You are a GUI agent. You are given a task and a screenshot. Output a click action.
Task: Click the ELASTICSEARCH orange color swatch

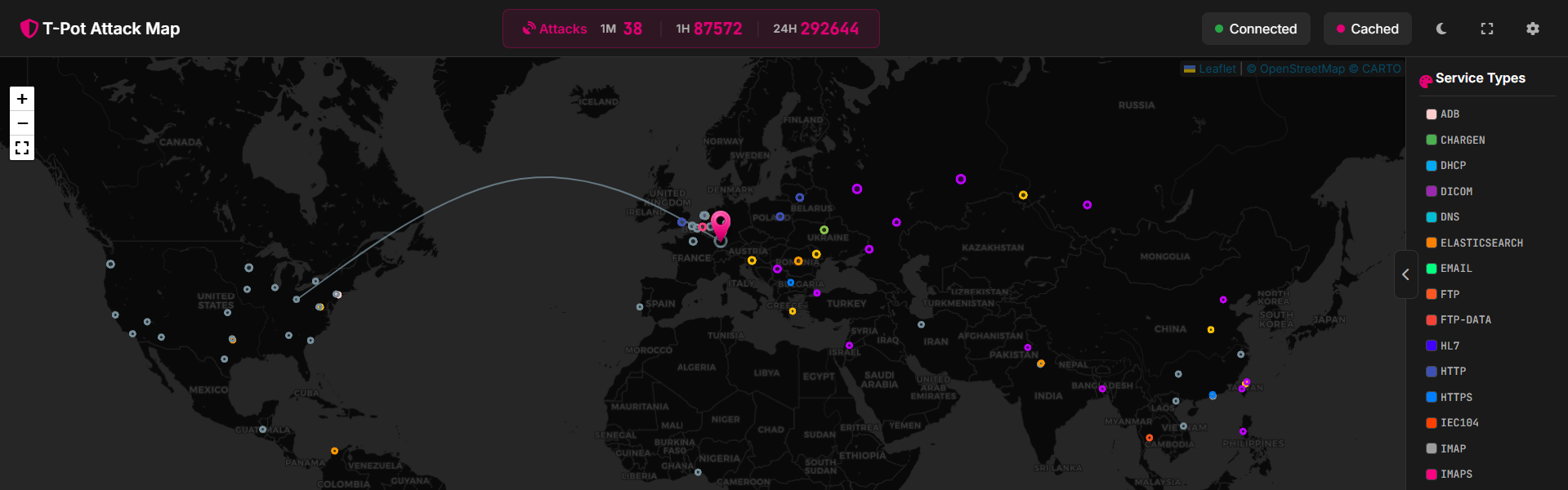tap(1432, 243)
